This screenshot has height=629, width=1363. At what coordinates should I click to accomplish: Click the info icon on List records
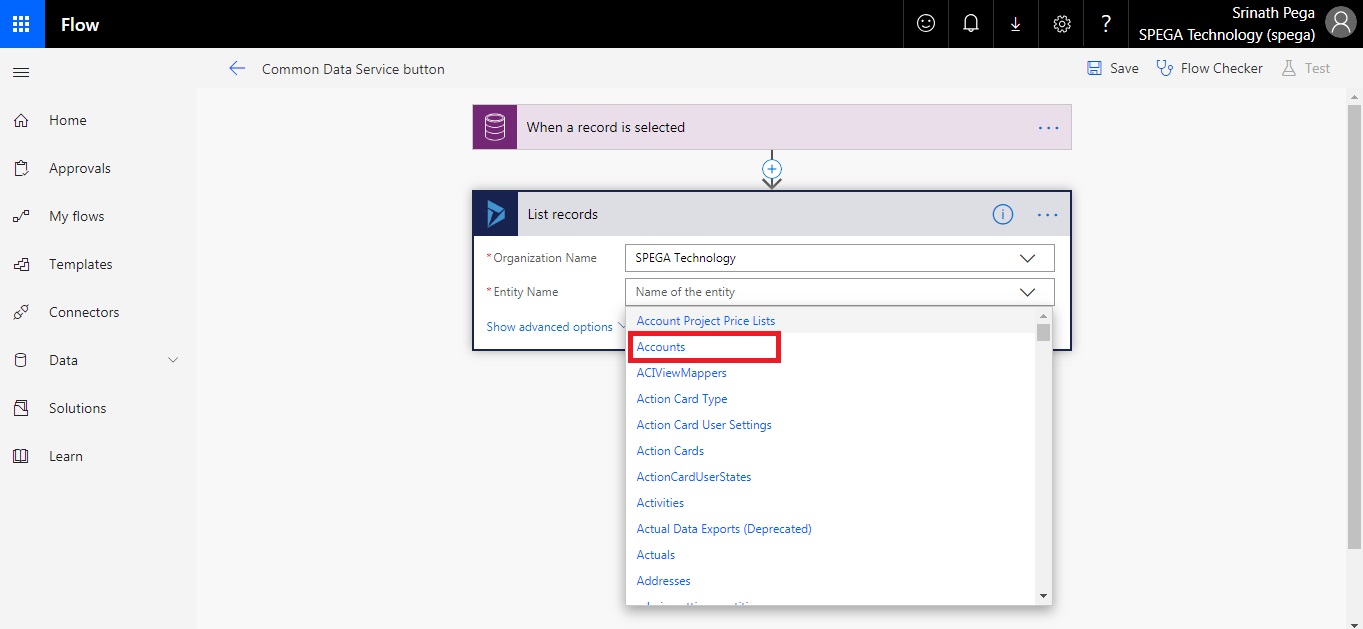point(1002,214)
